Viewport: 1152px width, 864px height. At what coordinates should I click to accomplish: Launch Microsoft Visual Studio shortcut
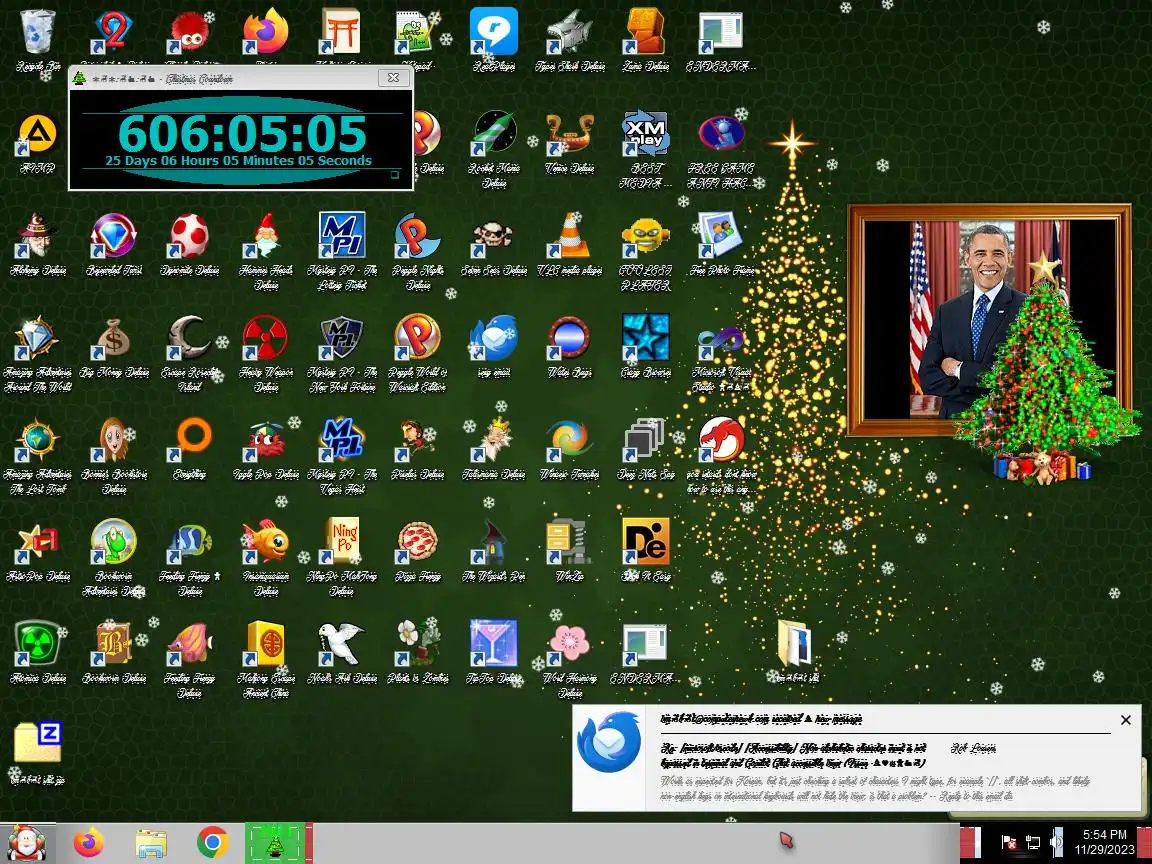coord(721,339)
